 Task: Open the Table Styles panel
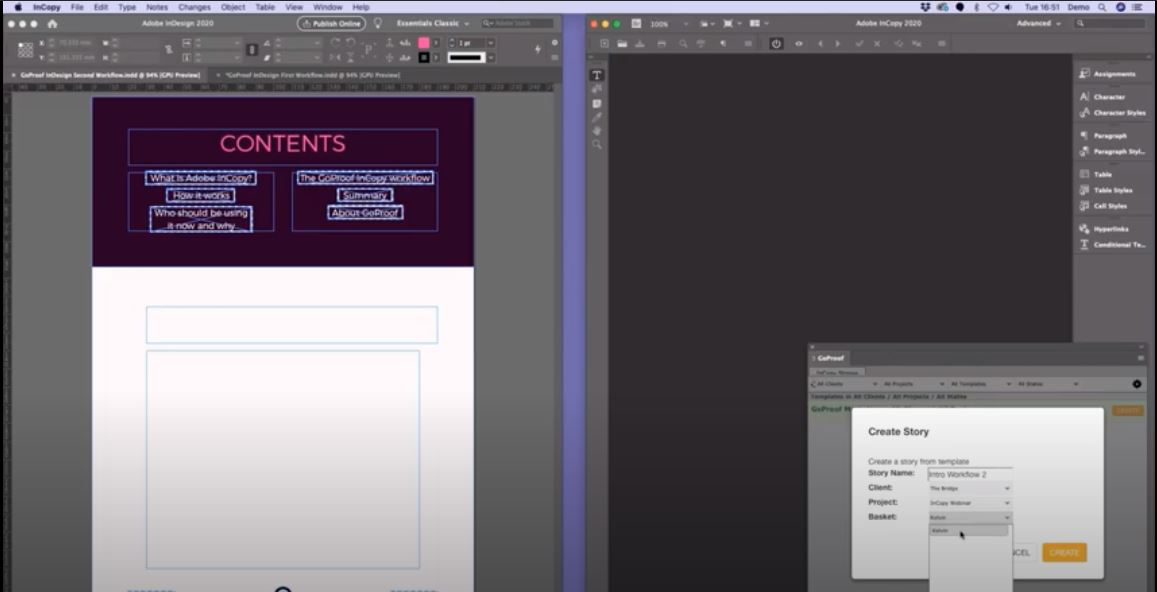(1105, 190)
